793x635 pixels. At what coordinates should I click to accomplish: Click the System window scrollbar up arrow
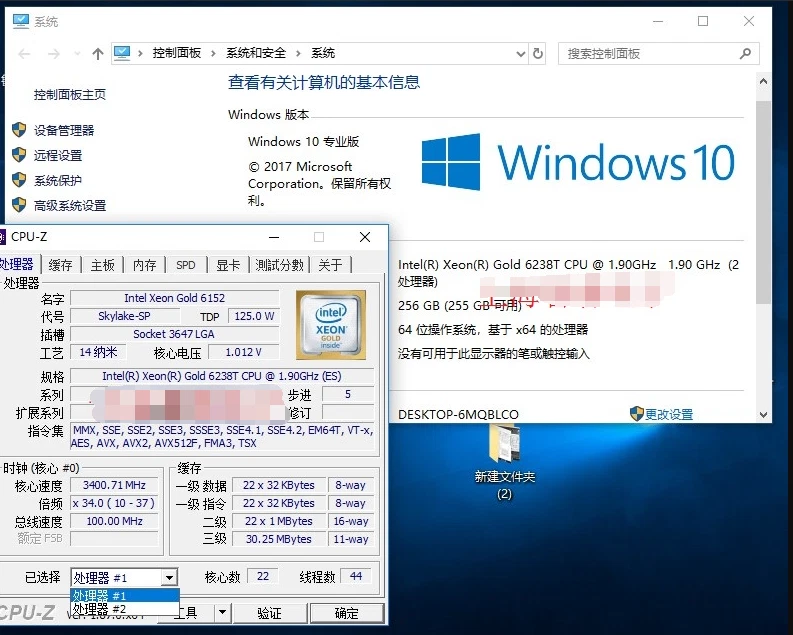(x=764, y=81)
